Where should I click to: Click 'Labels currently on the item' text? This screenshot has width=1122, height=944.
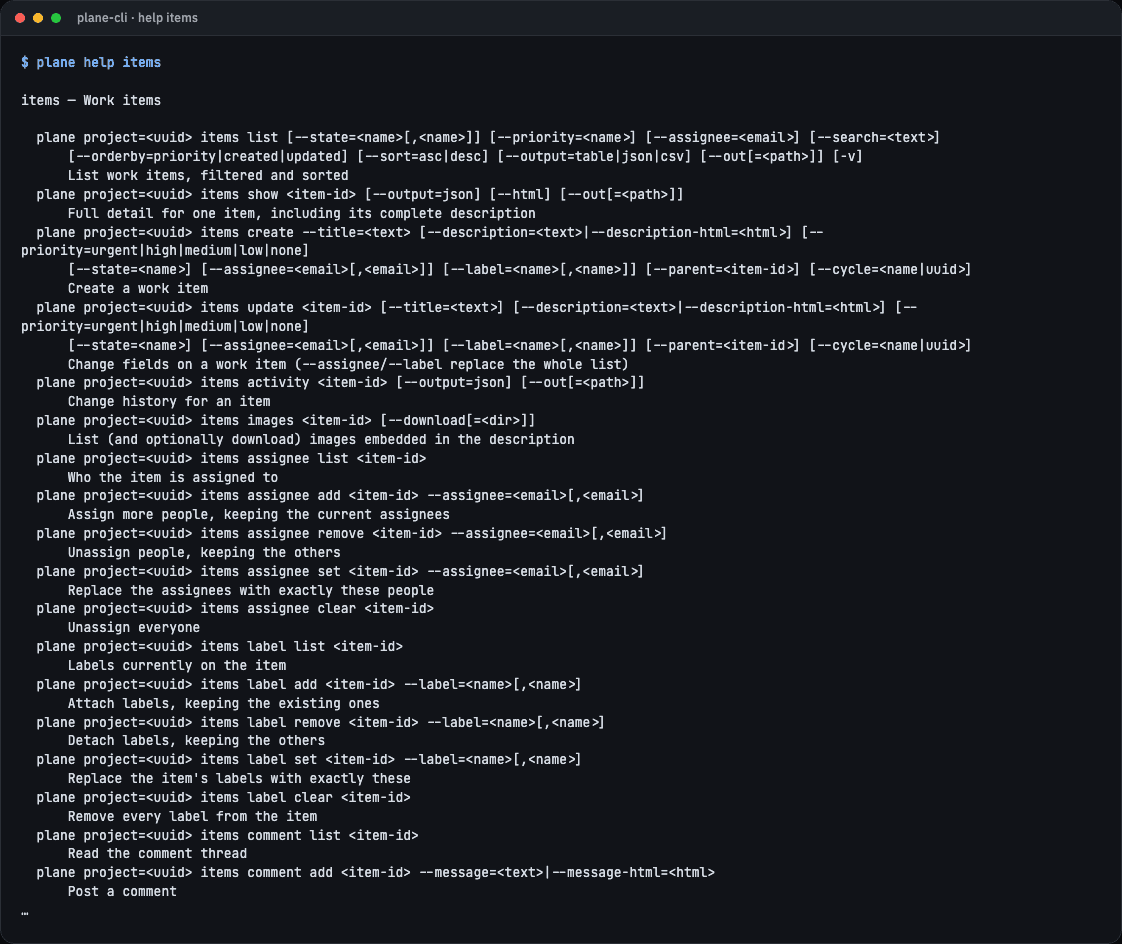coord(177,666)
